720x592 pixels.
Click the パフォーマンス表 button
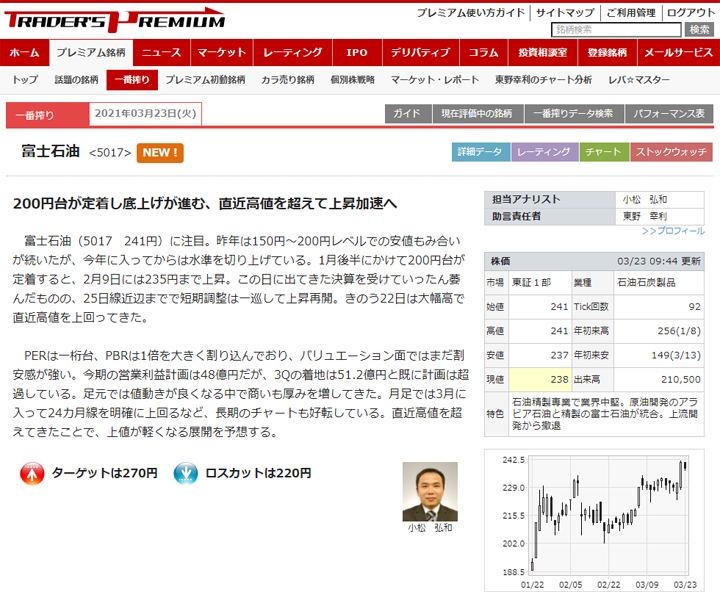[x=669, y=113]
